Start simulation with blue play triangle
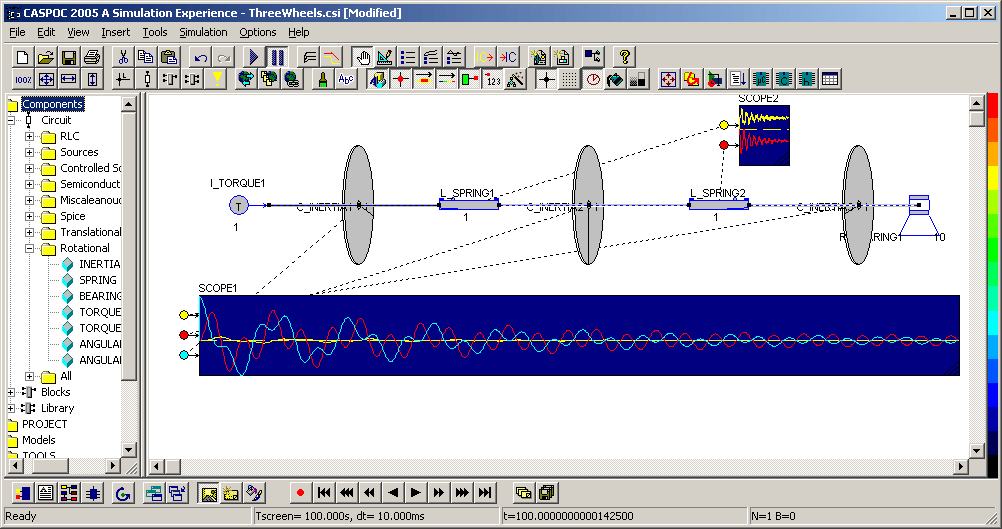The image size is (1002, 529). pyautogui.click(x=254, y=57)
